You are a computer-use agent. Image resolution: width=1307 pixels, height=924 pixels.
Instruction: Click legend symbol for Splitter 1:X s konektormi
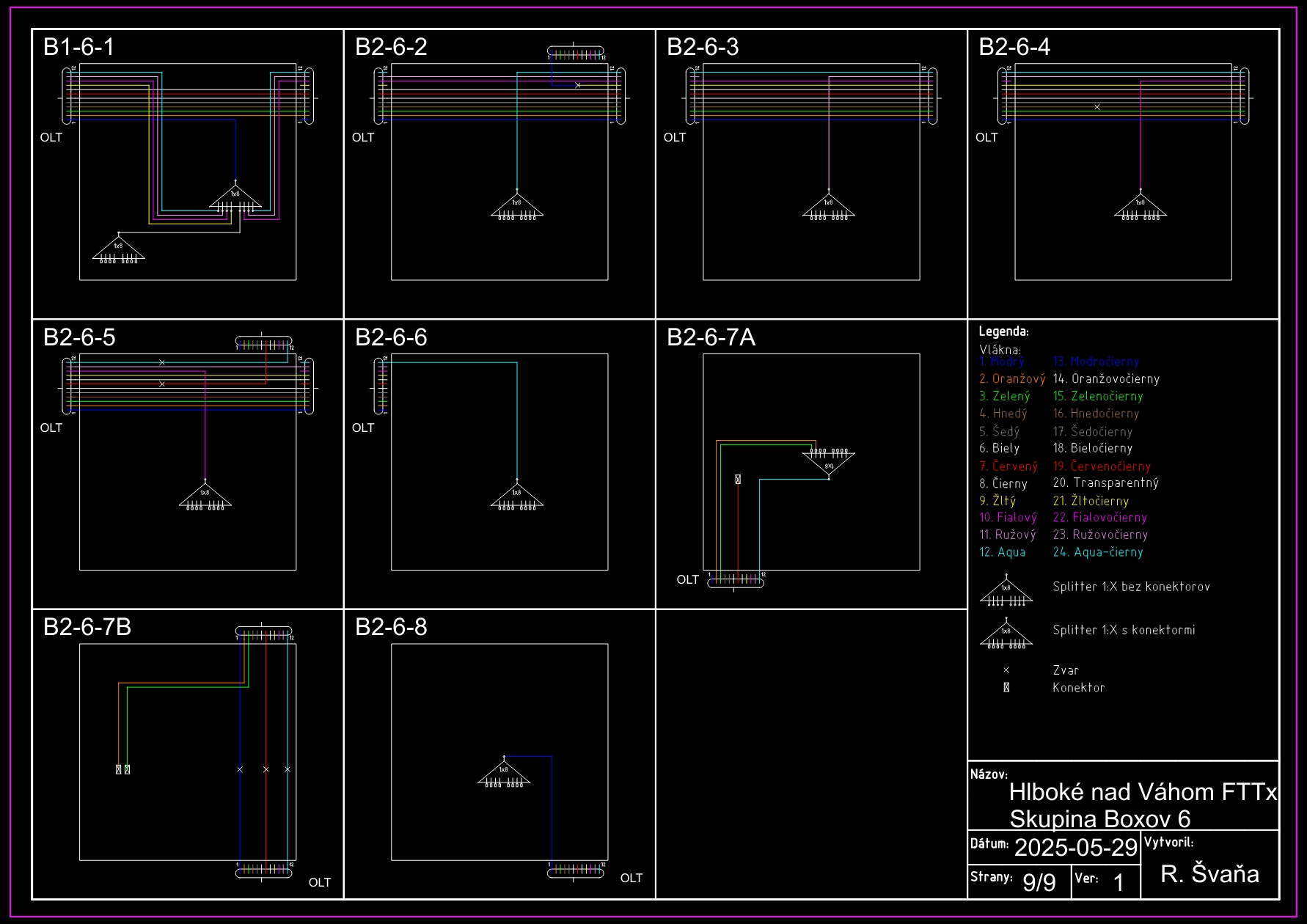pyautogui.click(x=1006, y=635)
